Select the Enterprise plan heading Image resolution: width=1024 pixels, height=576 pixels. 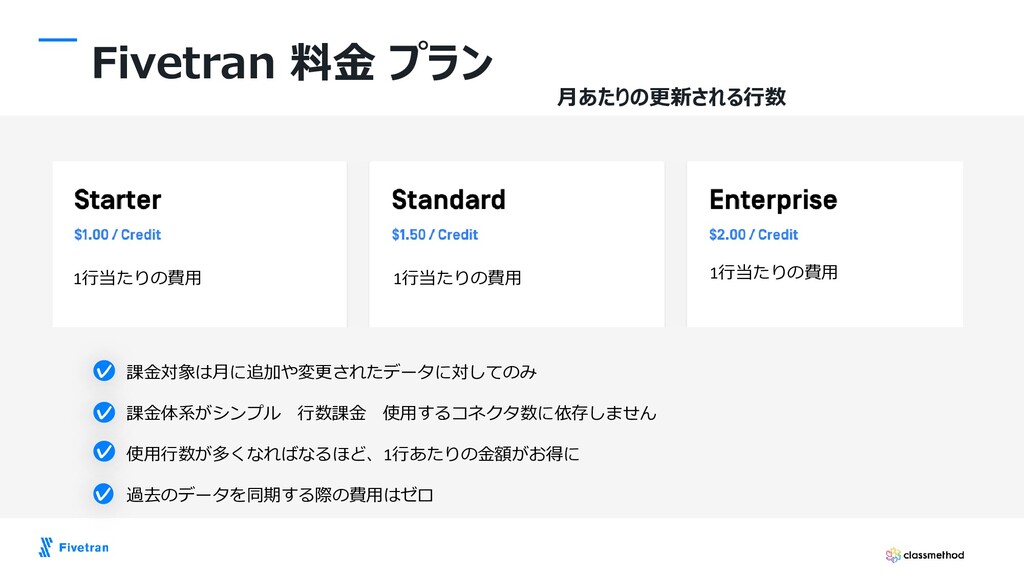coord(773,200)
